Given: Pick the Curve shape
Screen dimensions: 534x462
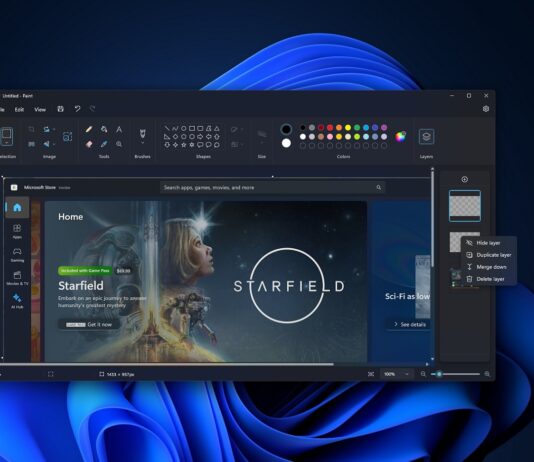Looking at the screenshot, I should 175,128.
